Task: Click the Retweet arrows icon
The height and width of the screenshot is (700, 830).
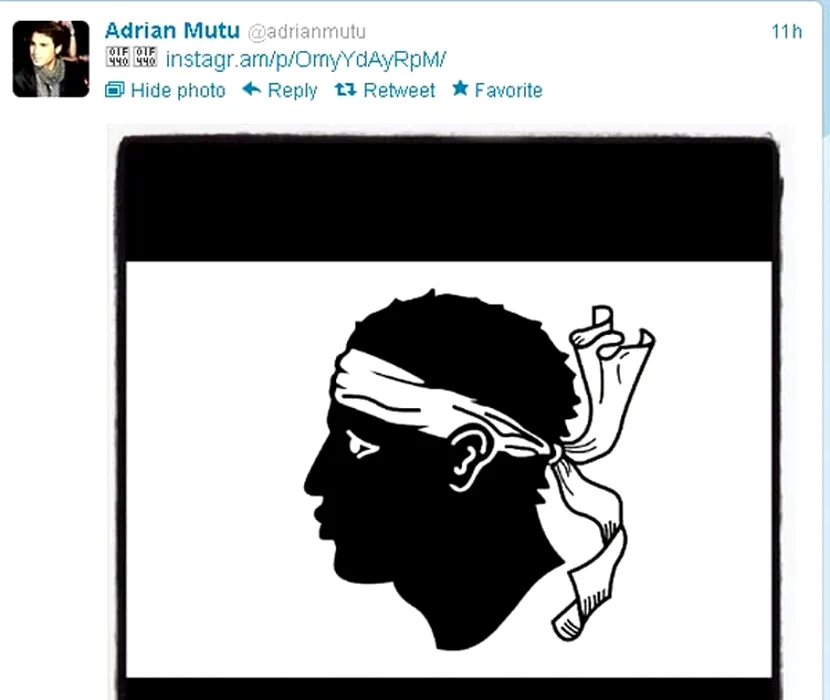Action: coord(345,90)
